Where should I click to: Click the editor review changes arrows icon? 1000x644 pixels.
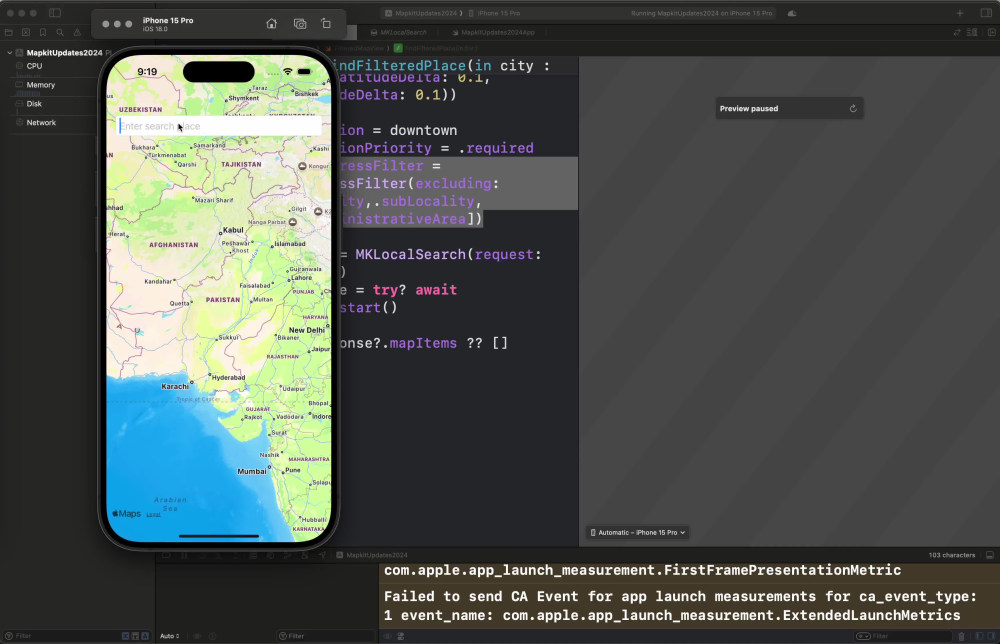click(x=957, y=32)
